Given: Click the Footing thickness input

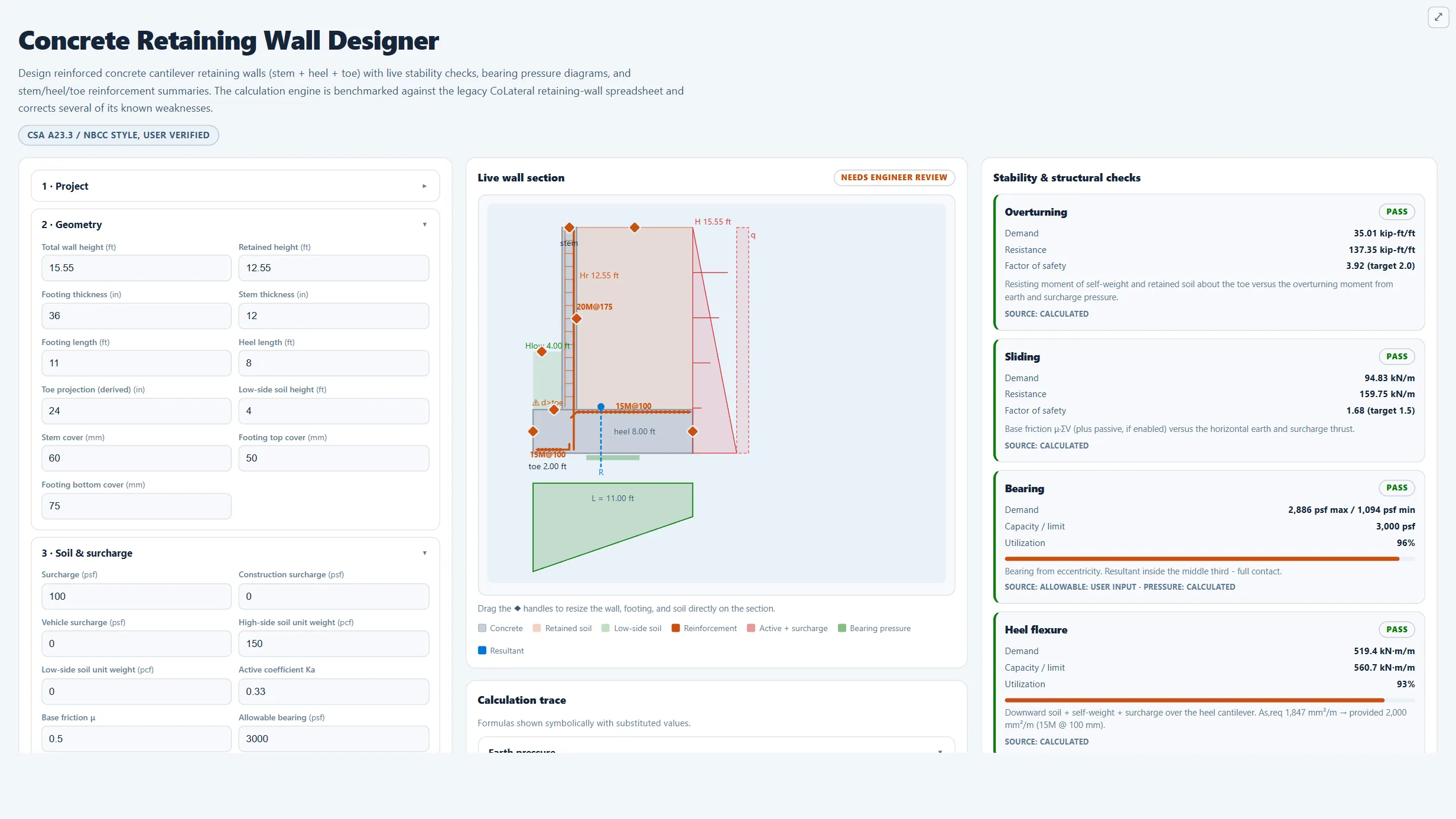Looking at the screenshot, I should 136,316.
